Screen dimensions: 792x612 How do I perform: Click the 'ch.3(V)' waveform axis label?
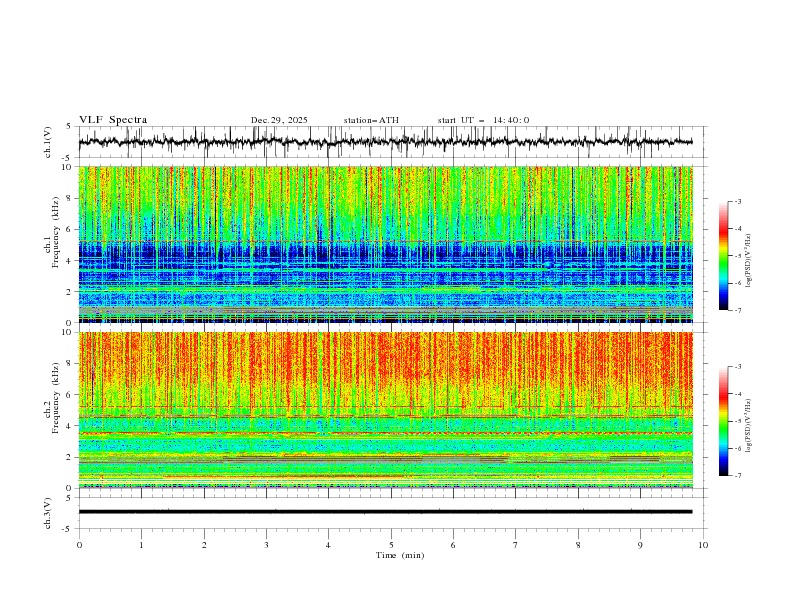click(x=48, y=513)
